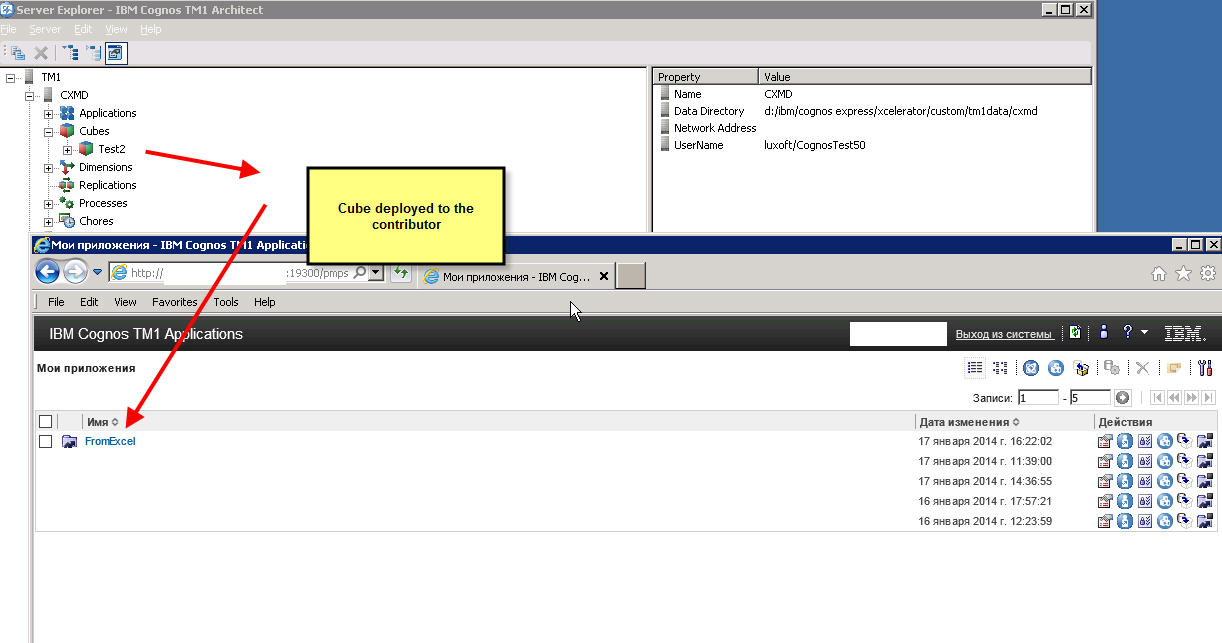The height and width of the screenshot is (643, 1222).
Task: Close the Мои приложения browser tab
Action: pyautogui.click(x=603, y=276)
